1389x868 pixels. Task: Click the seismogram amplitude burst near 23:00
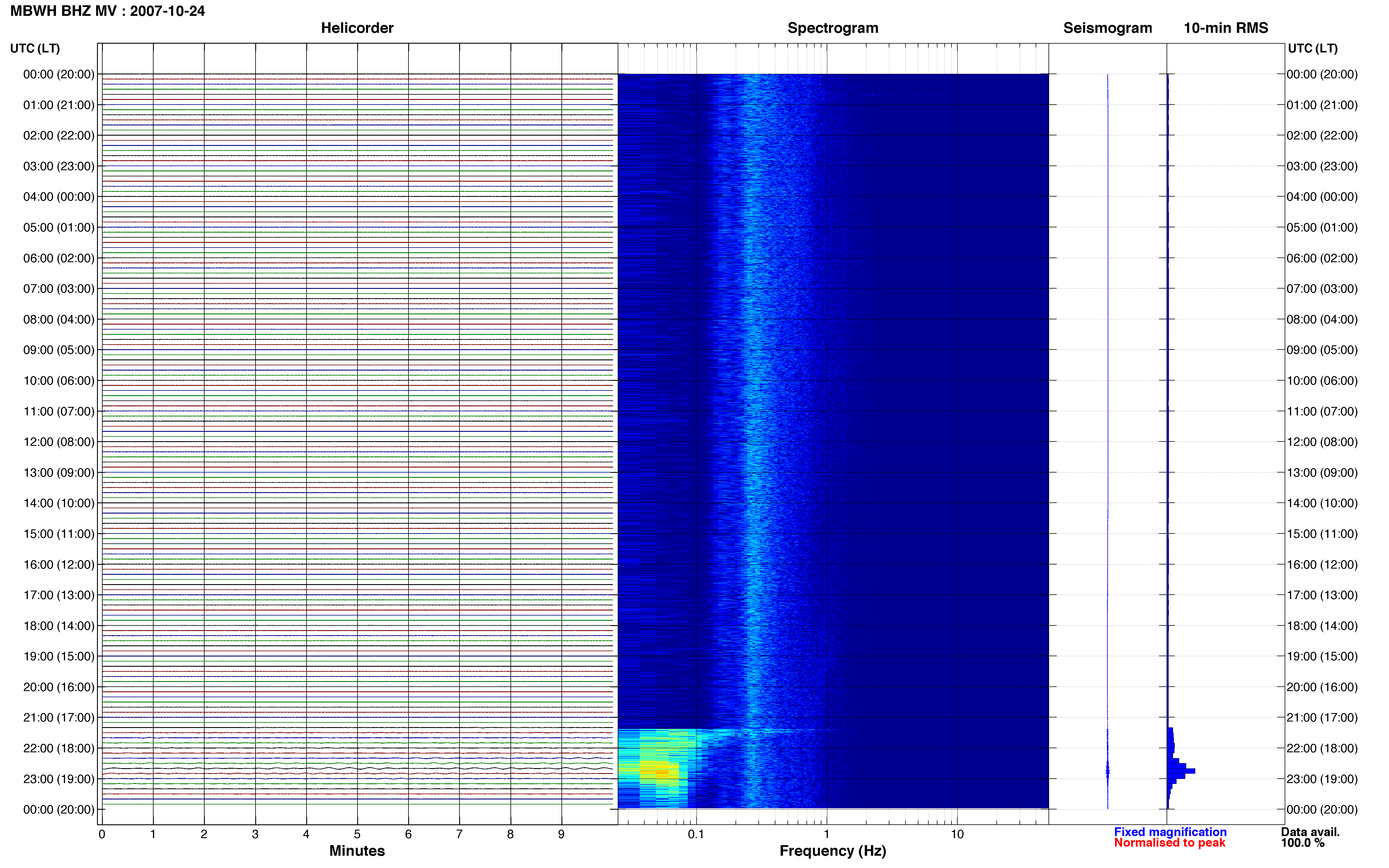[1108, 771]
